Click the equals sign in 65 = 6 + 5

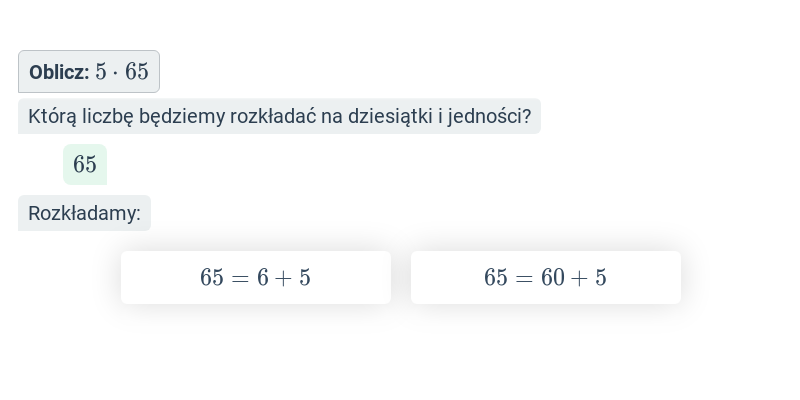(240, 278)
